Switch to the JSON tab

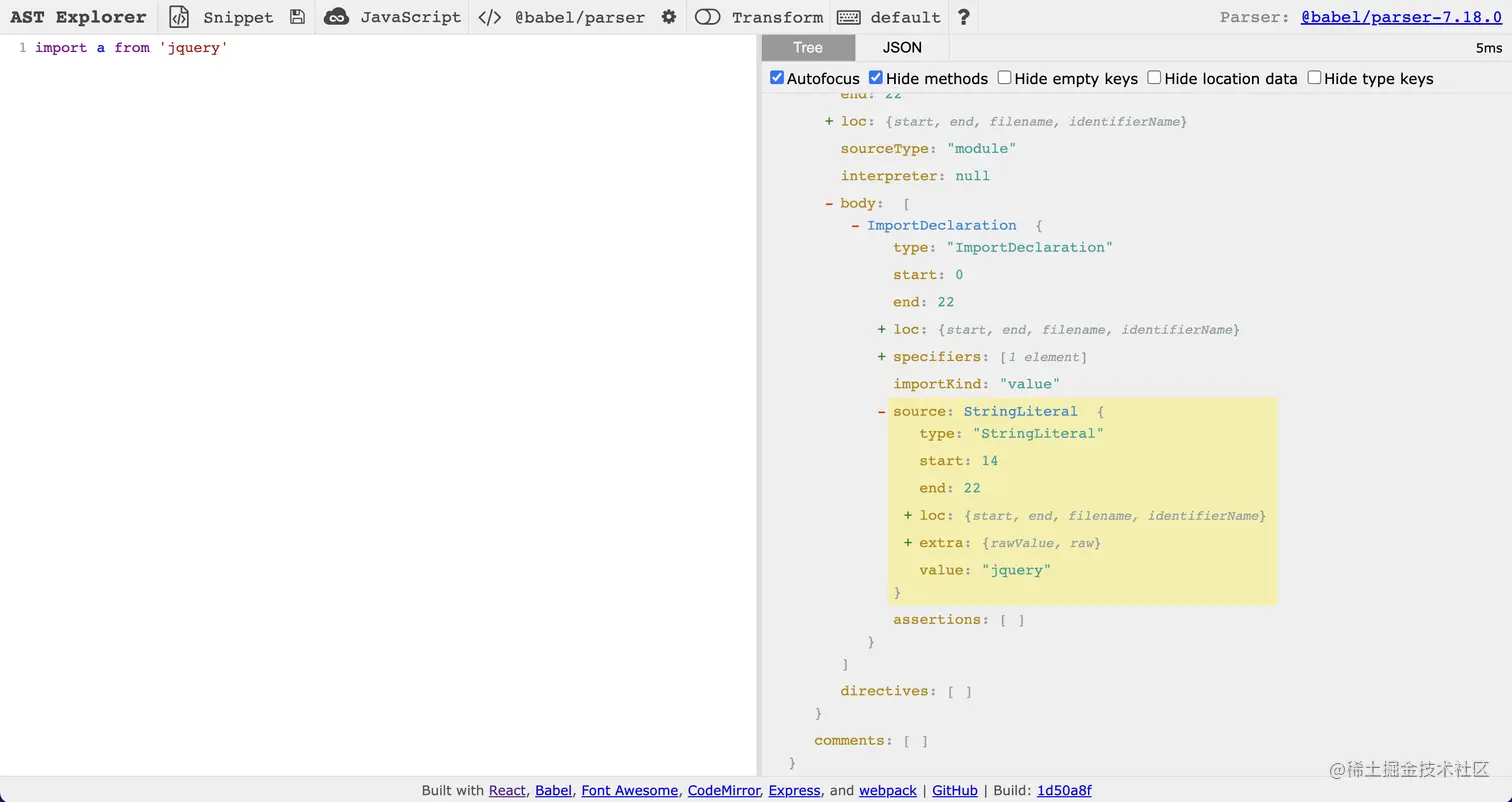pyautogui.click(x=902, y=47)
